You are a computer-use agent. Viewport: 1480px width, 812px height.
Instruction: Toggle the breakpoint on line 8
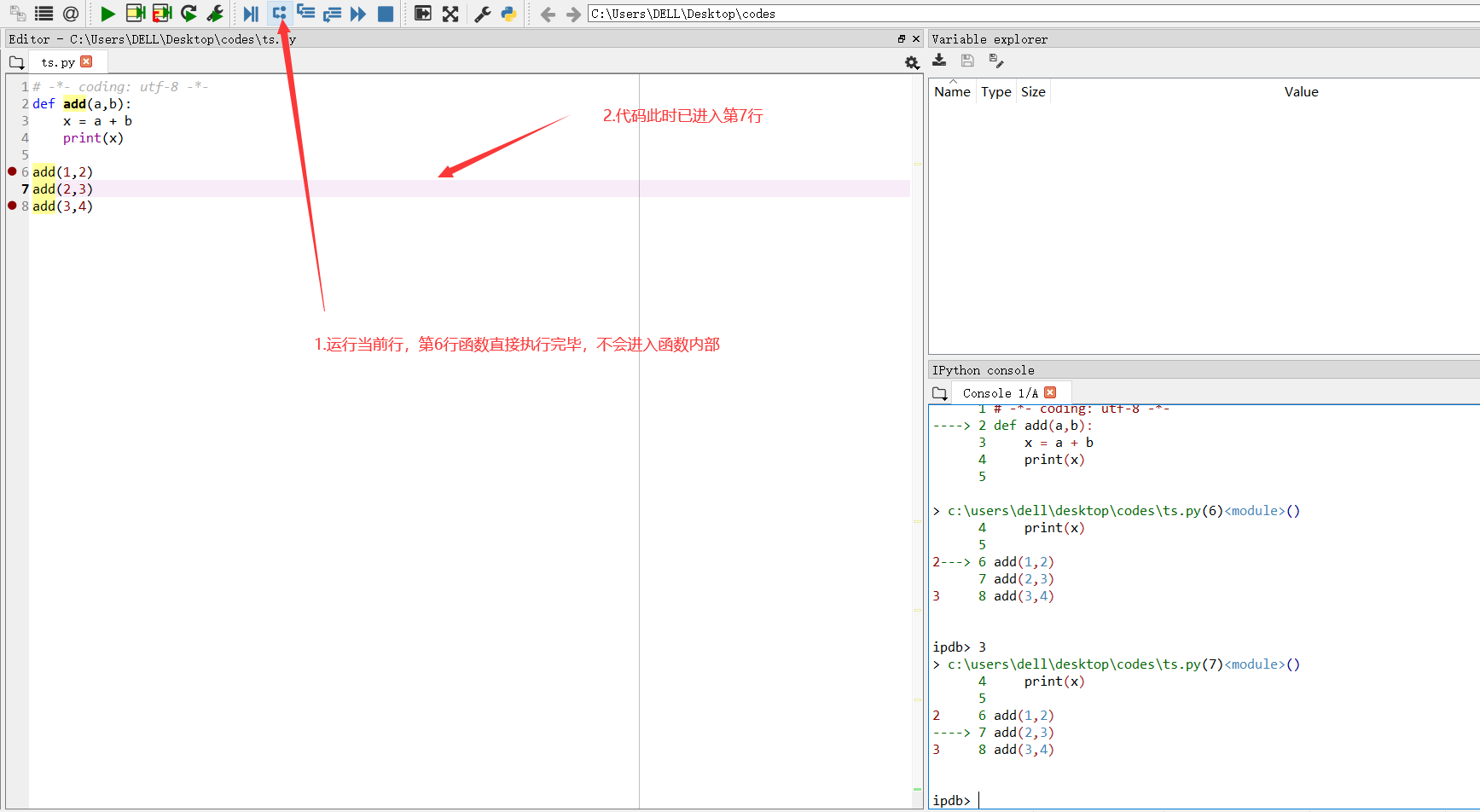coord(11,206)
